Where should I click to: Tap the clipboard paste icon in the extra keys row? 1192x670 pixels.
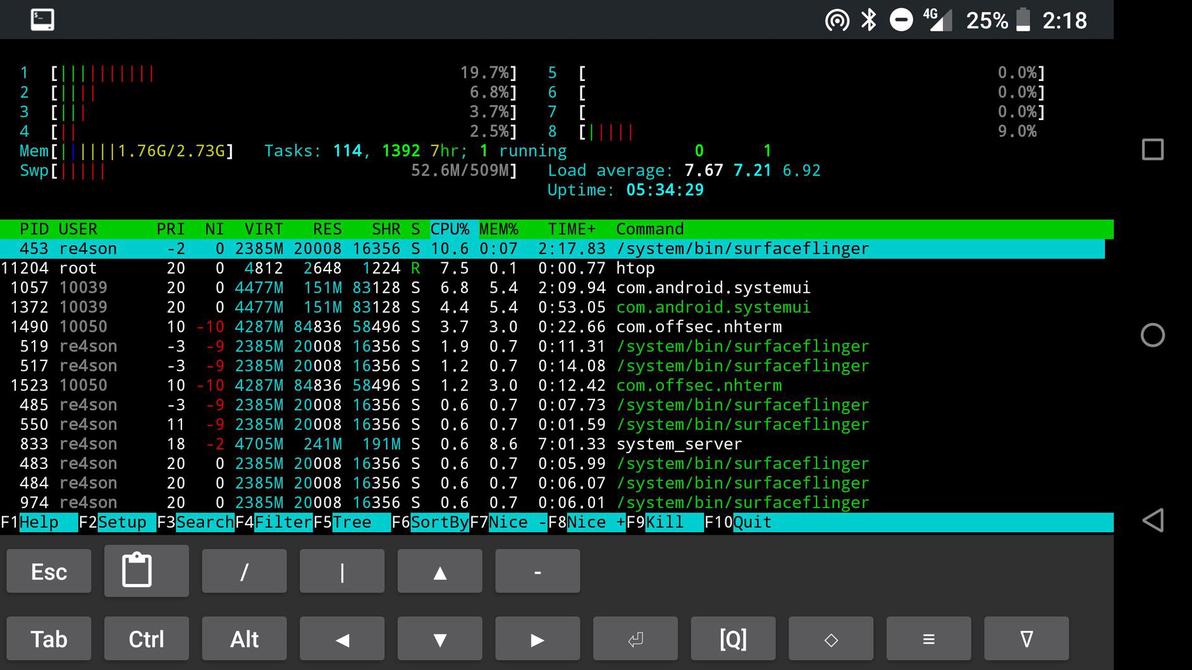[146, 571]
